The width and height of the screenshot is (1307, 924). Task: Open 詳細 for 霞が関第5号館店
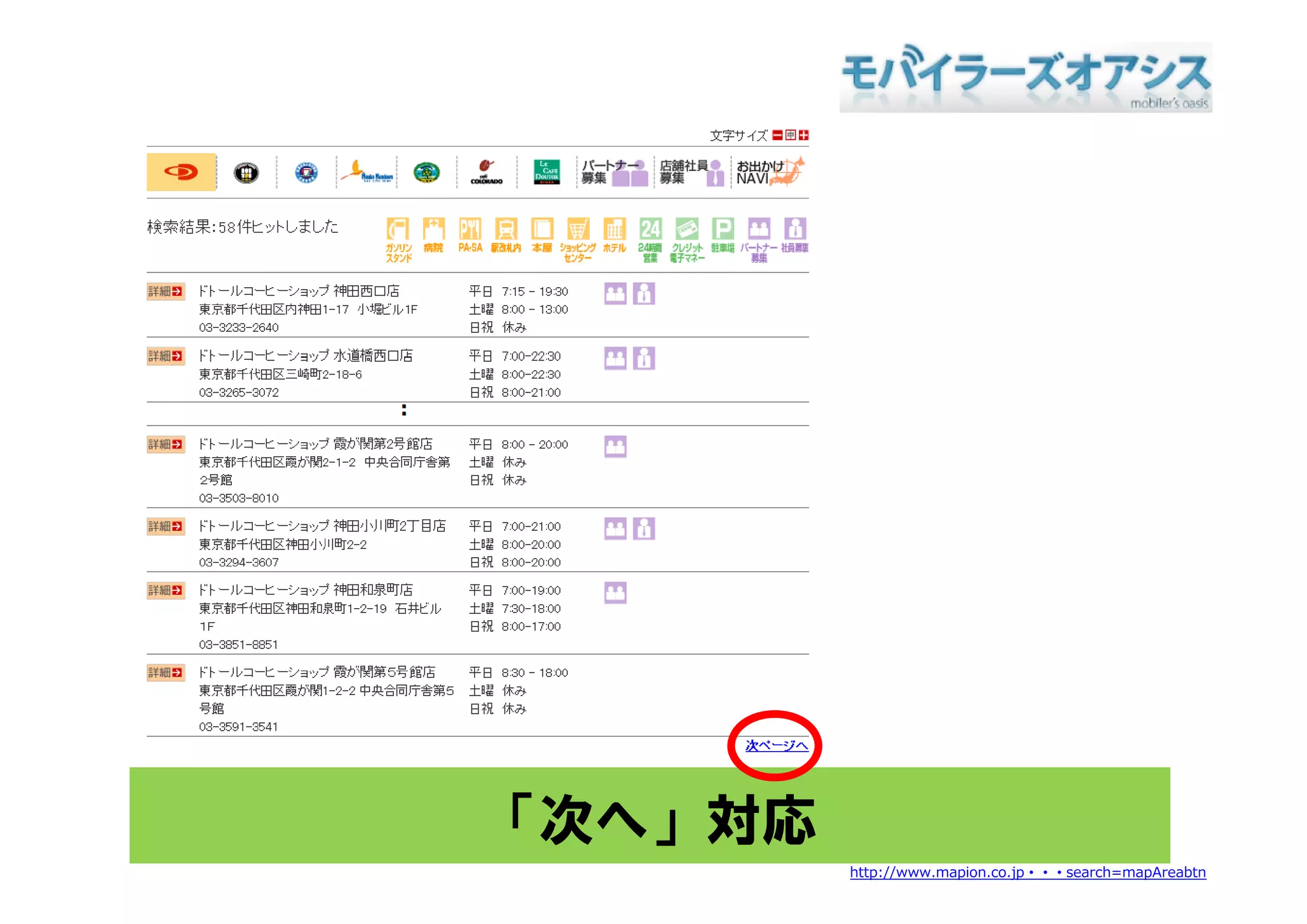[166, 673]
